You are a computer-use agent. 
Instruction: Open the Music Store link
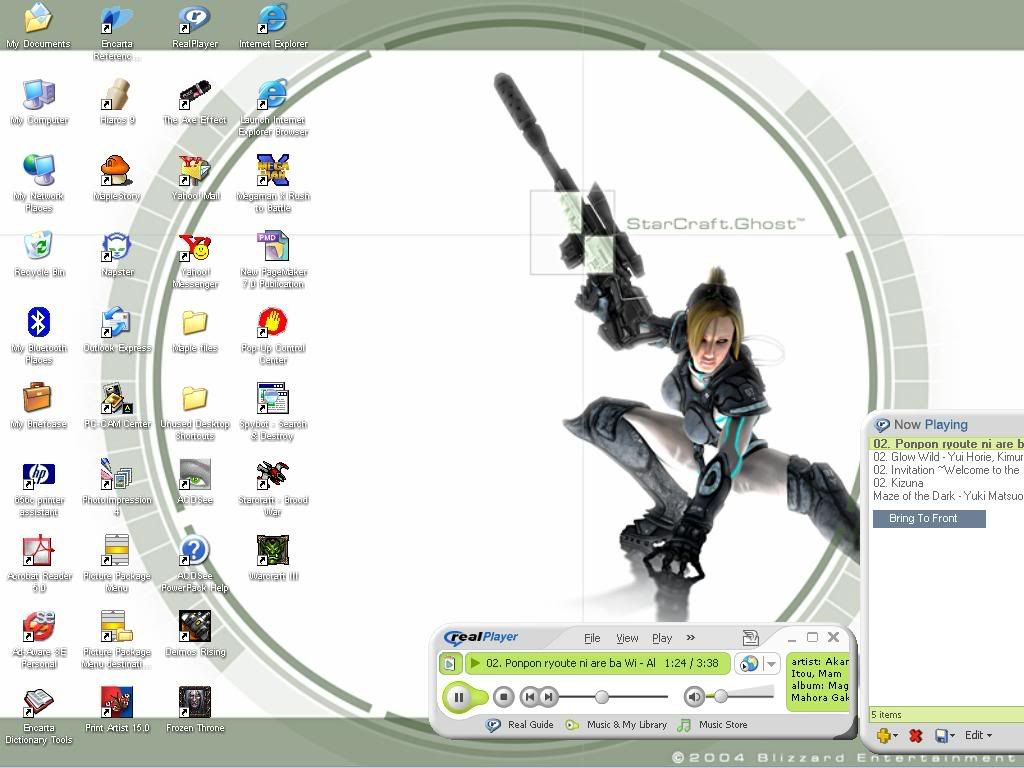coord(713,725)
